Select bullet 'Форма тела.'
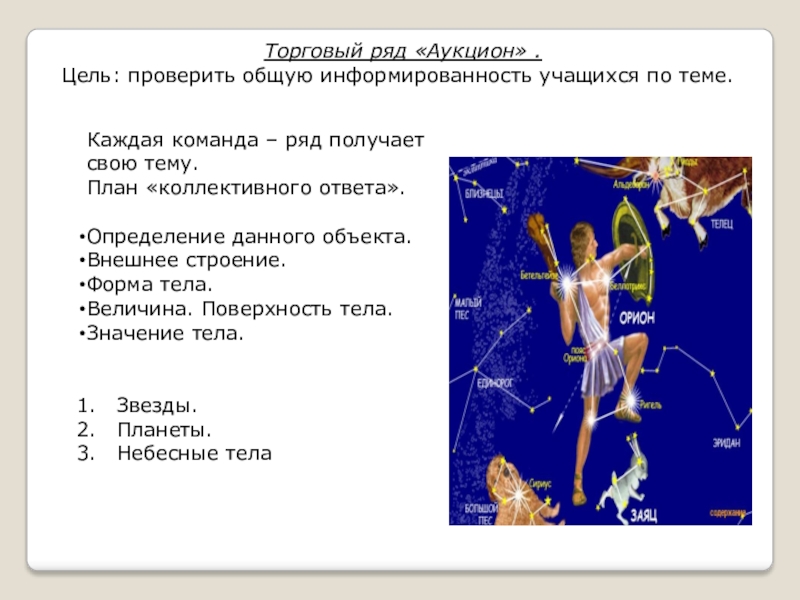 point(145,284)
